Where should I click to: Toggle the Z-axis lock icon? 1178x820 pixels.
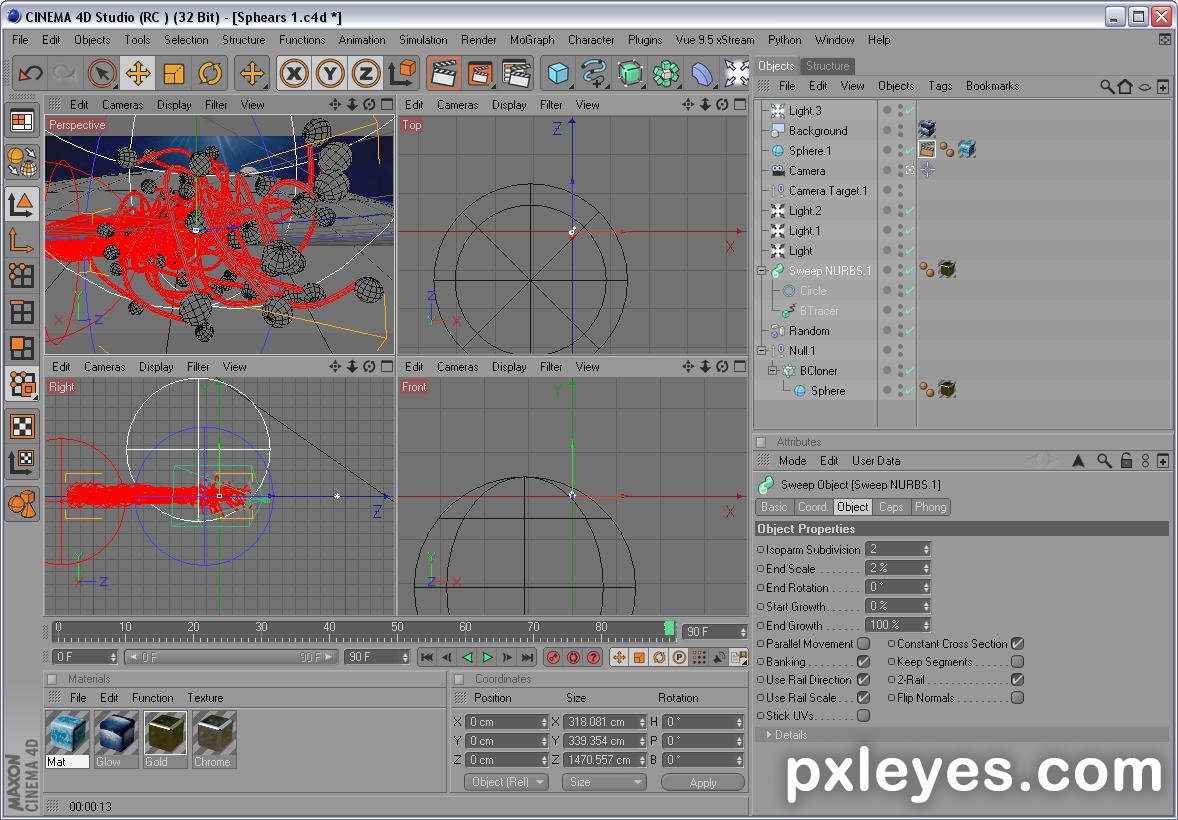(366, 74)
